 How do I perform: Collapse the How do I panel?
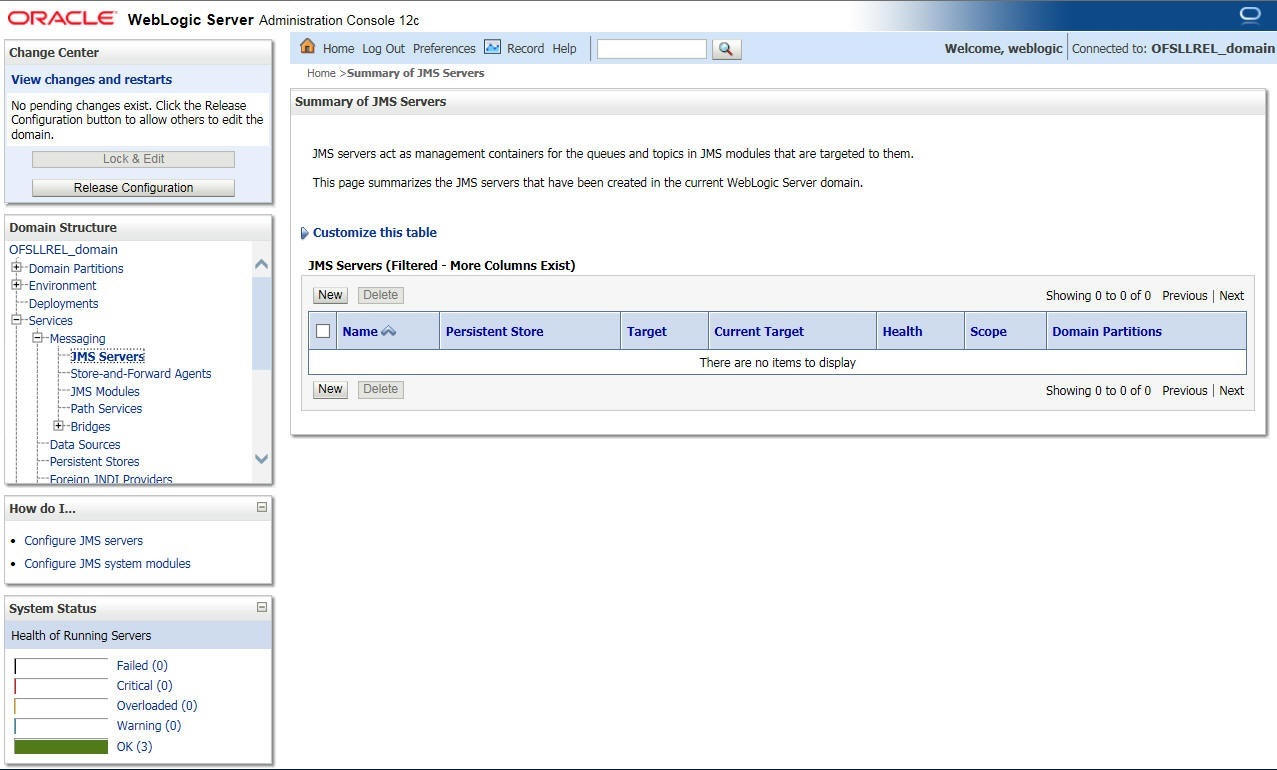(x=262, y=507)
